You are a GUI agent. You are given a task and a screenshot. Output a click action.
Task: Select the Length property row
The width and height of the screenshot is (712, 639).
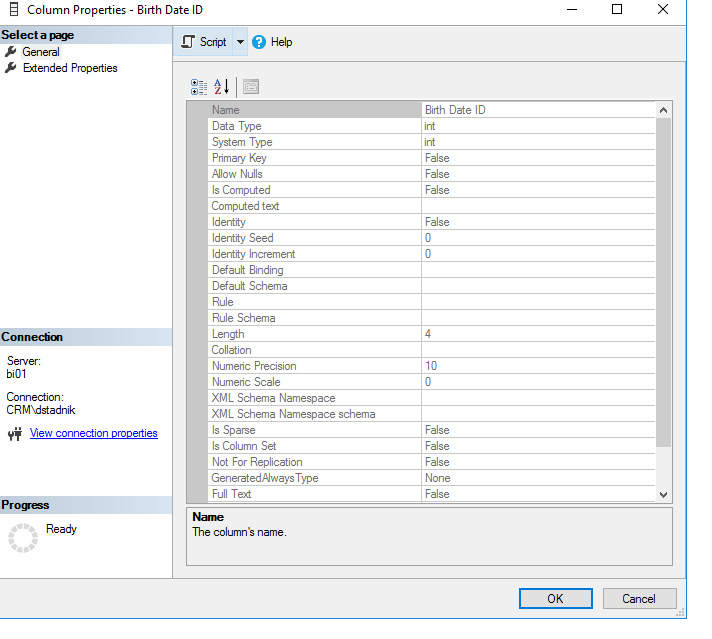pos(431,334)
